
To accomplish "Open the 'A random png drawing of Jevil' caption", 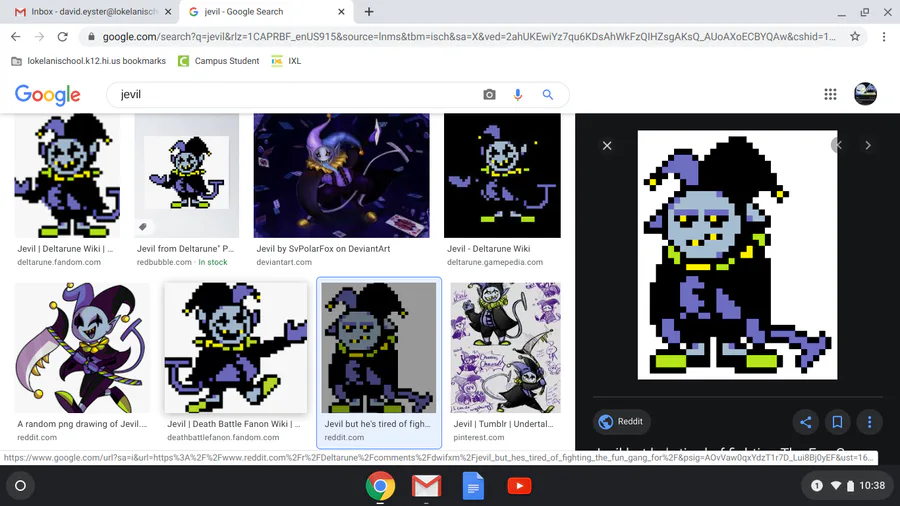I will pyautogui.click(x=82, y=424).
